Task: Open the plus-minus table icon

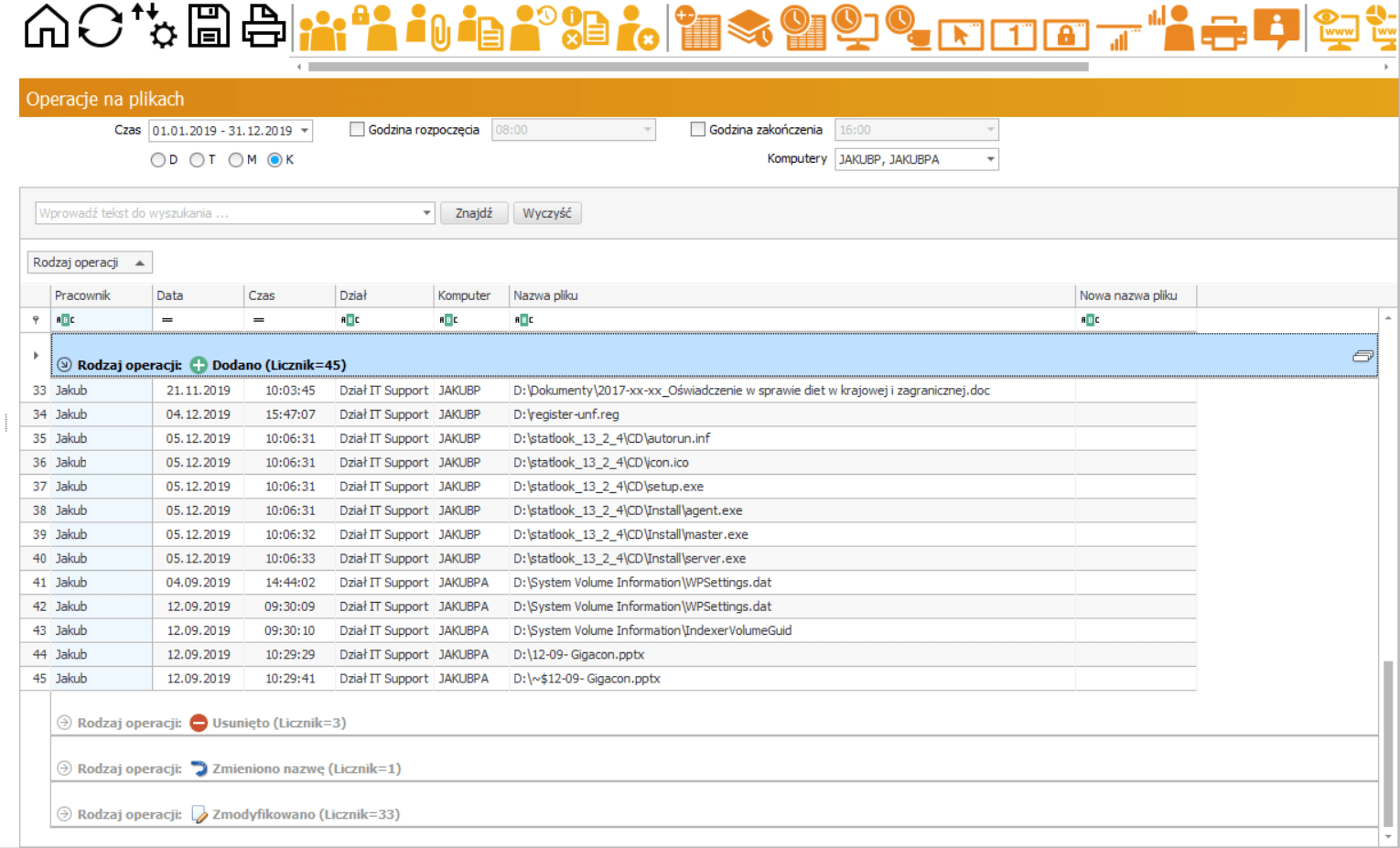Action: point(699,27)
